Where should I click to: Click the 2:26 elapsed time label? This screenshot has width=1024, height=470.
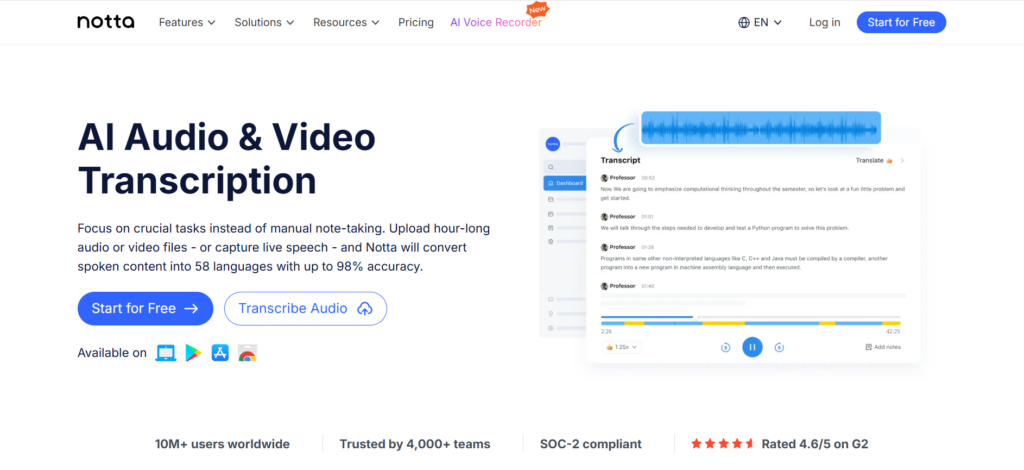(606, 332)
